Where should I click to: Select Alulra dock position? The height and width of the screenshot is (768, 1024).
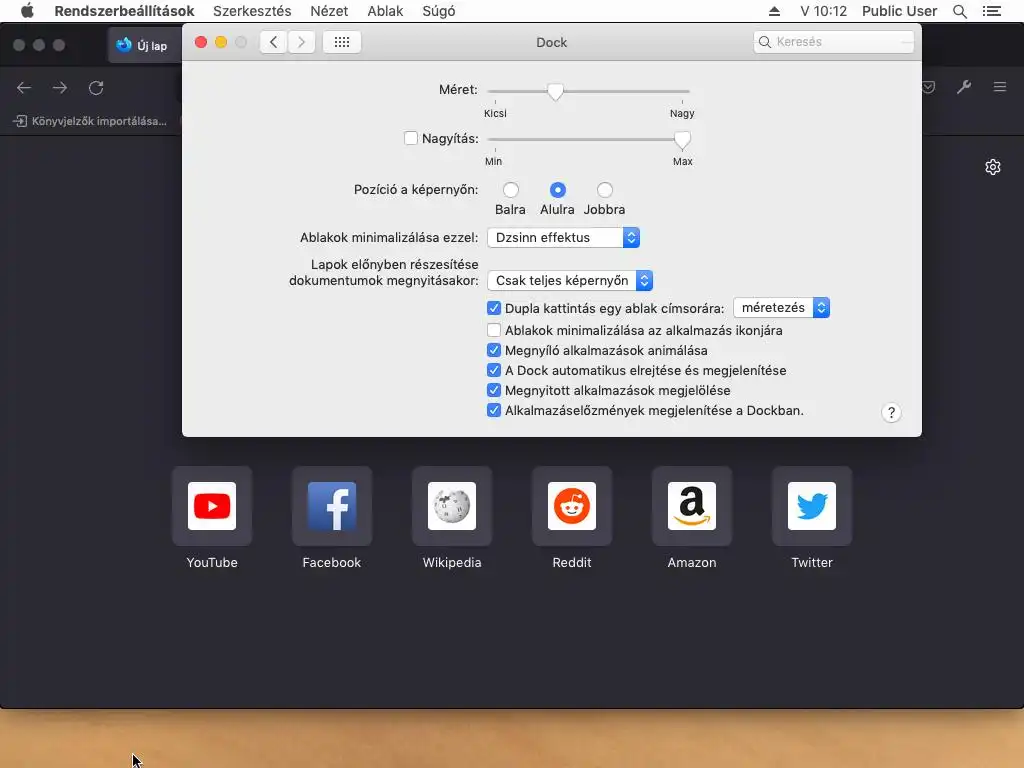[558, 190]
